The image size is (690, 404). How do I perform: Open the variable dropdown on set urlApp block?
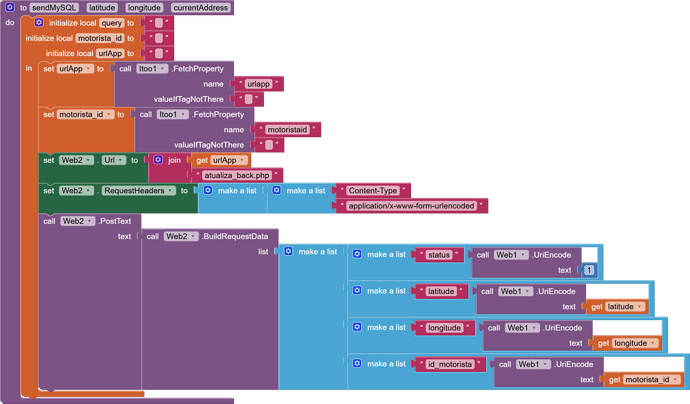pyautogui.click(x=88, y=69)
